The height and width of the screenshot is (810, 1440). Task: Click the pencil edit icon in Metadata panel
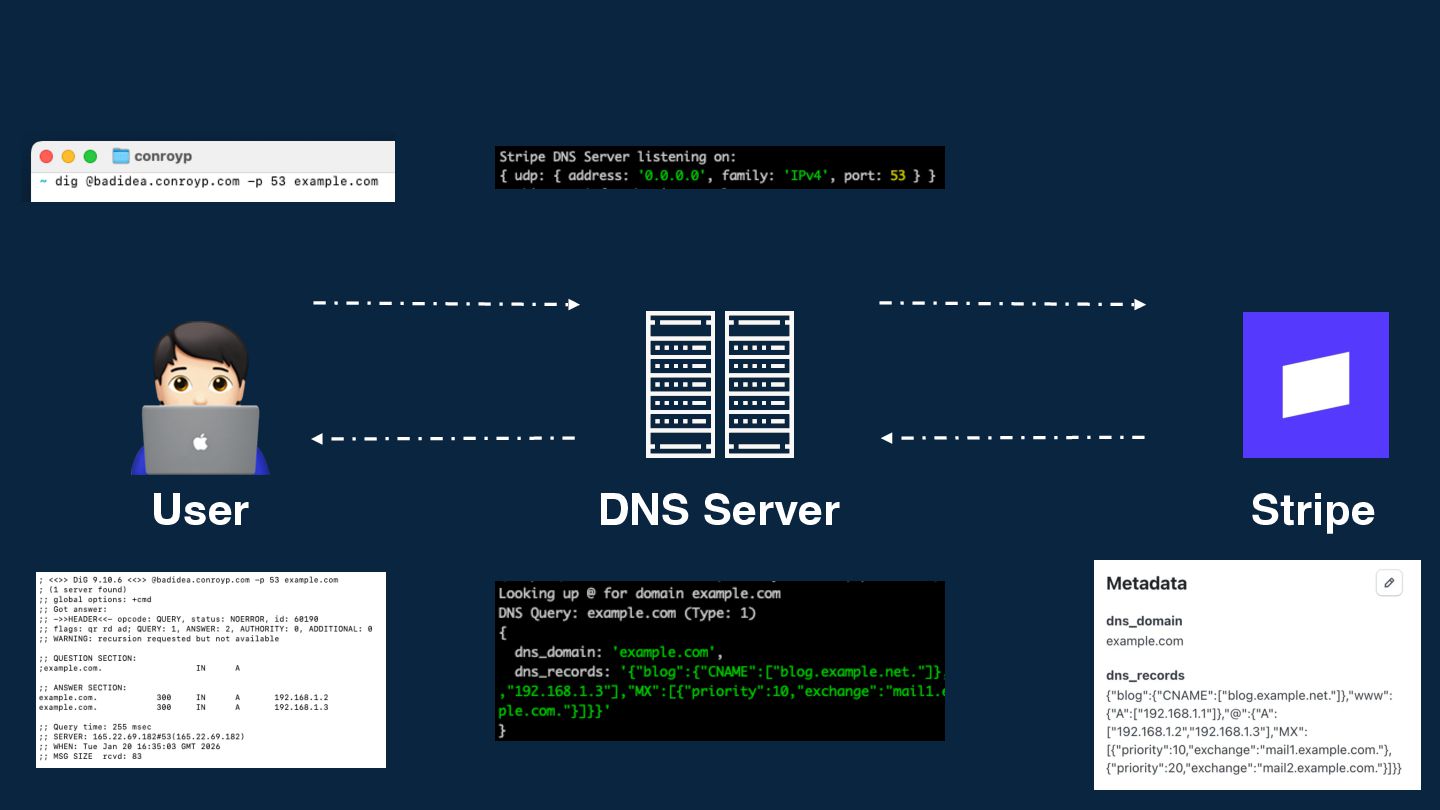point(1389,583)
